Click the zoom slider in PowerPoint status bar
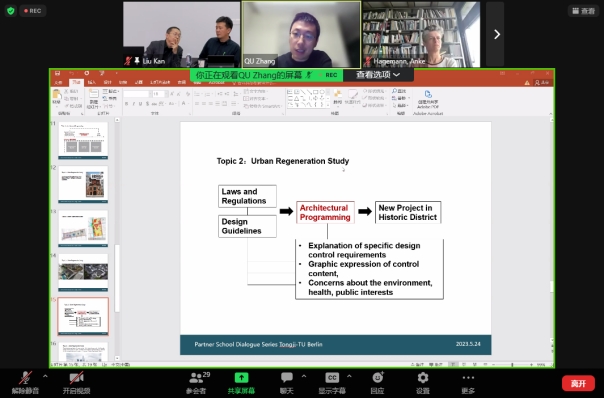 pos(512,364)
